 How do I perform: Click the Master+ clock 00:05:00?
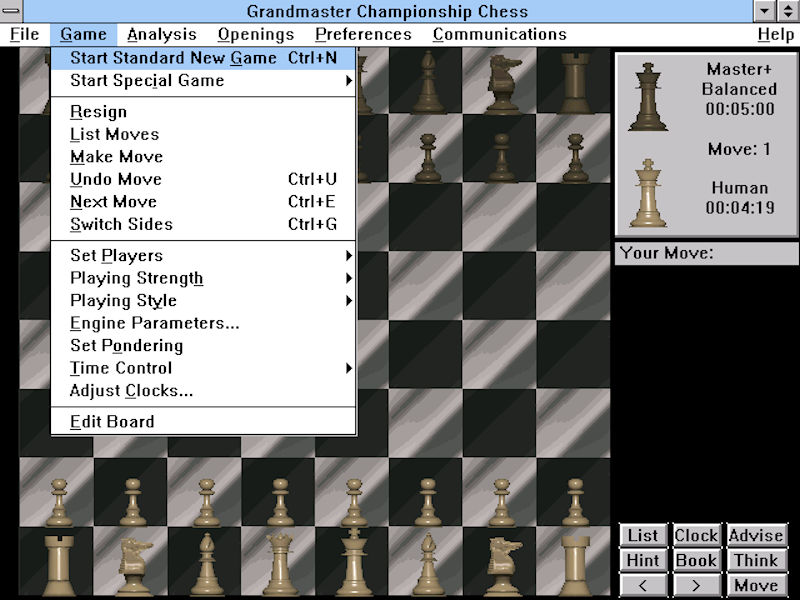coord(740,109)
